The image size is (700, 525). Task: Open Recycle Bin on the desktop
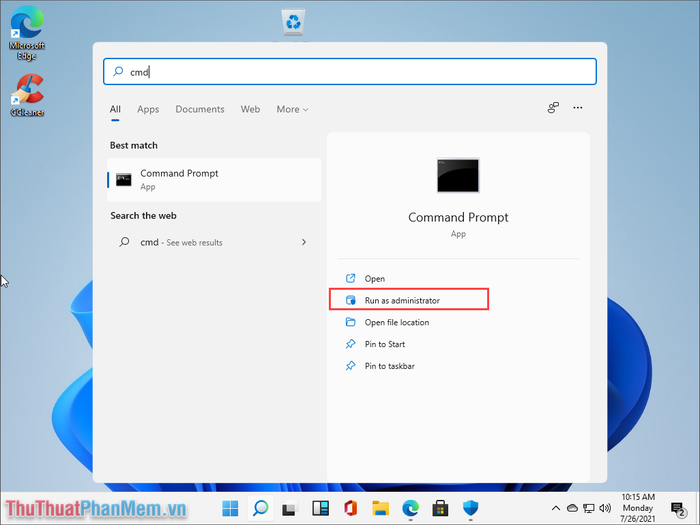293,22
